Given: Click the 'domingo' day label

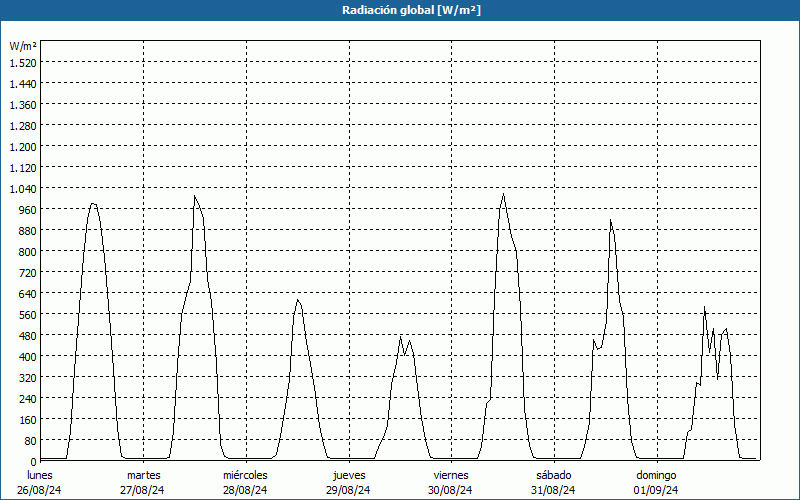Looking at the screenshot, I should (656, 475).
